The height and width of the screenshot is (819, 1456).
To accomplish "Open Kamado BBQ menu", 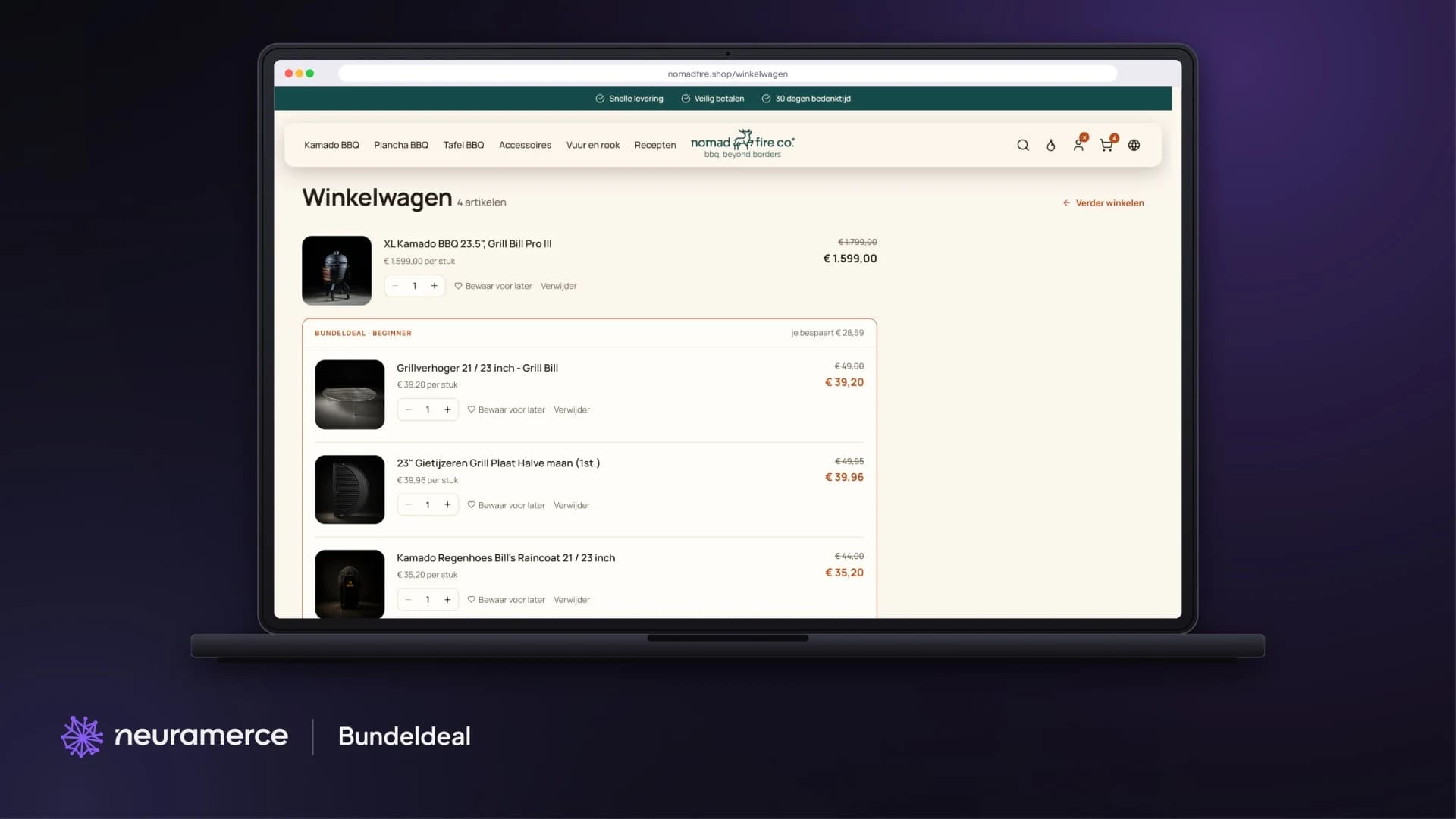I will (331, 145).
